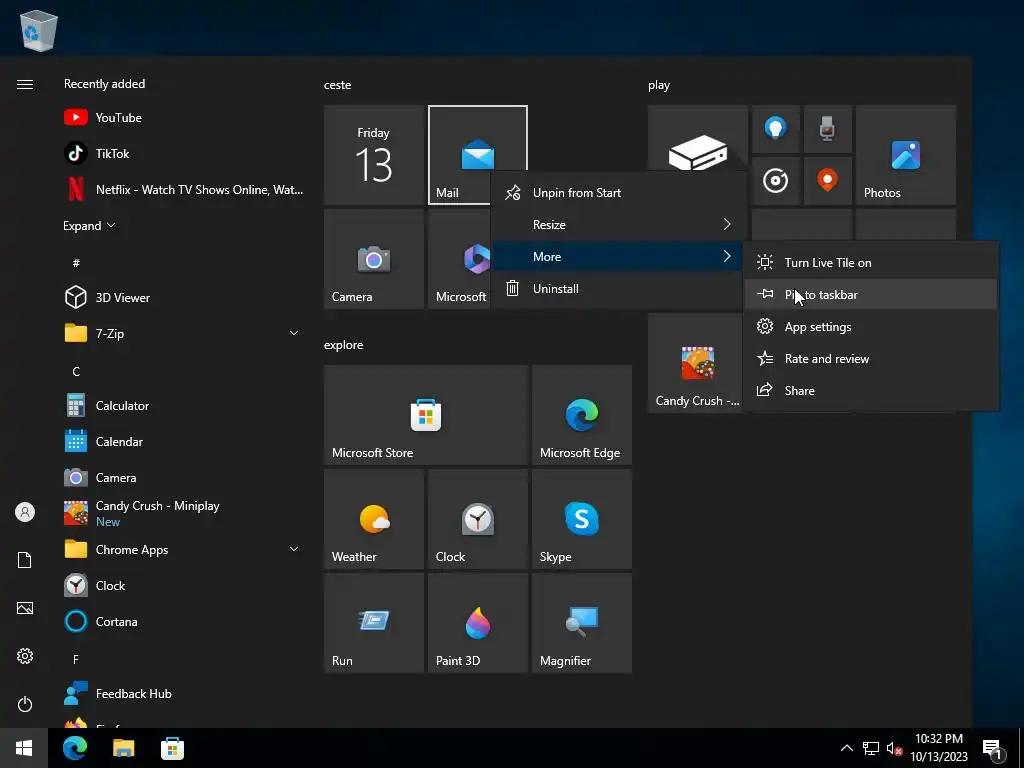Open Documents from Start sidebar

25,560
